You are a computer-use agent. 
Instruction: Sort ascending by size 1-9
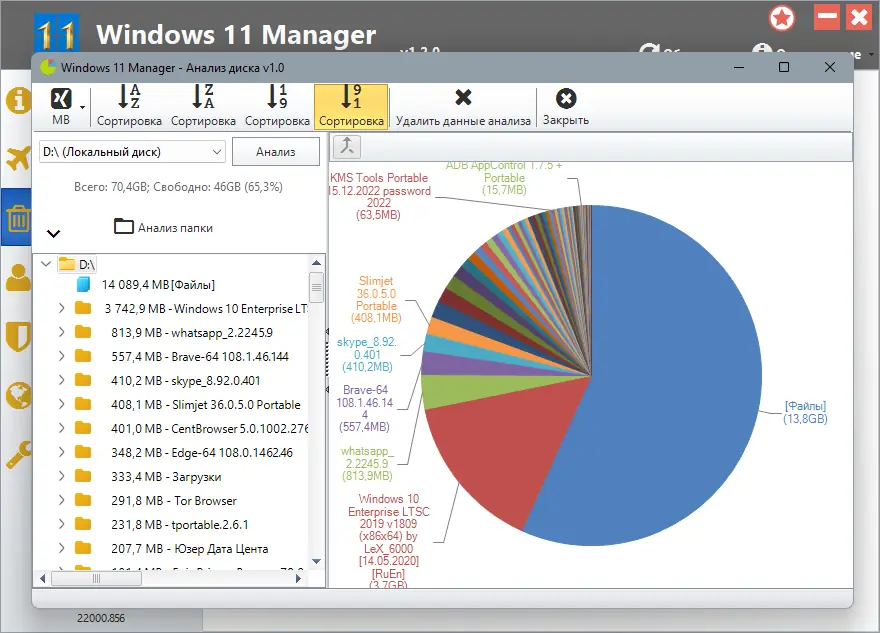click(277, 106)
